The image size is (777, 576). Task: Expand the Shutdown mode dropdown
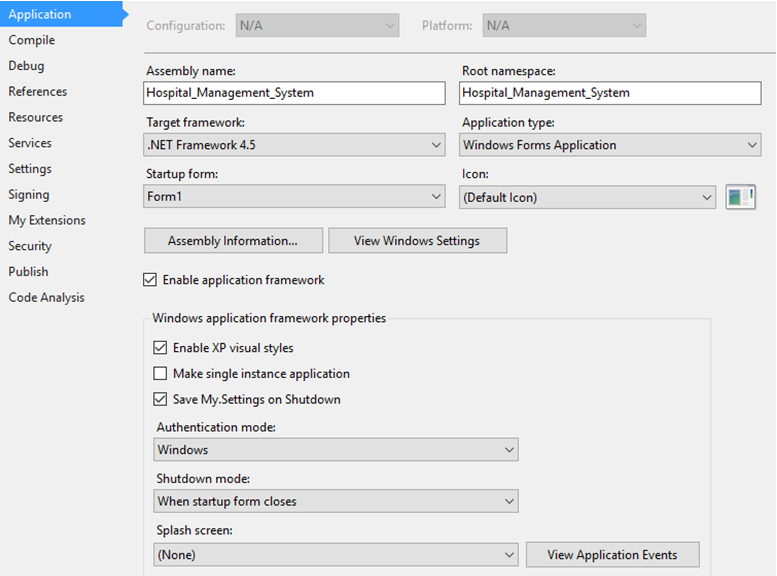pos(336,501)
